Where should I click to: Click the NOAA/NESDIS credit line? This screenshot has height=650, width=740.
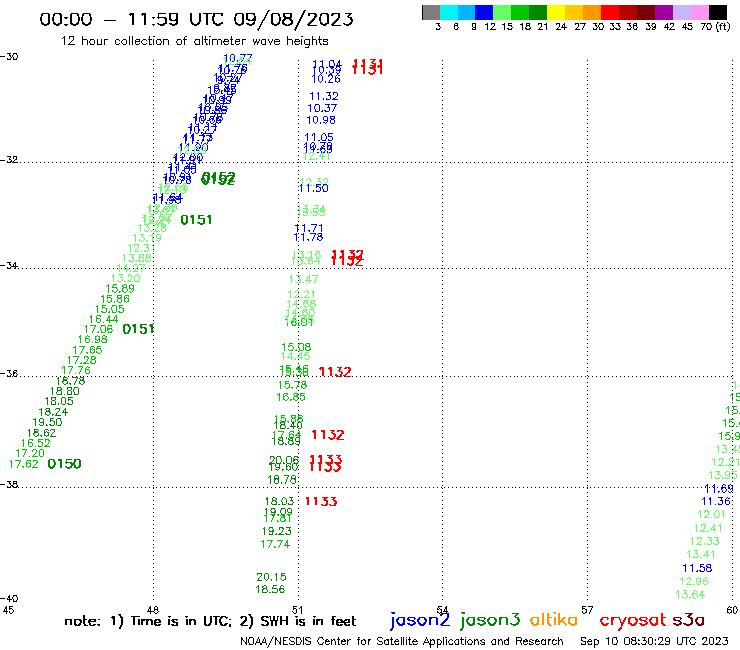(x=402, y=641)
